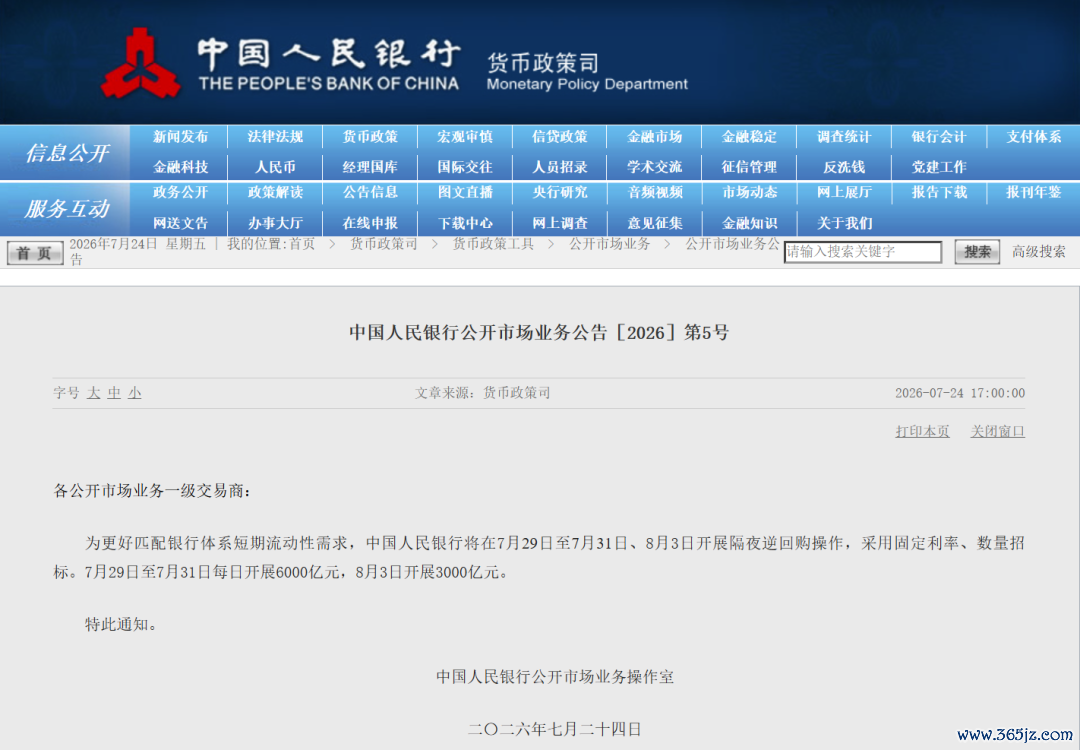Open 公告信息 menu item
The image size is (1080, 750).
tap(371, 193)
